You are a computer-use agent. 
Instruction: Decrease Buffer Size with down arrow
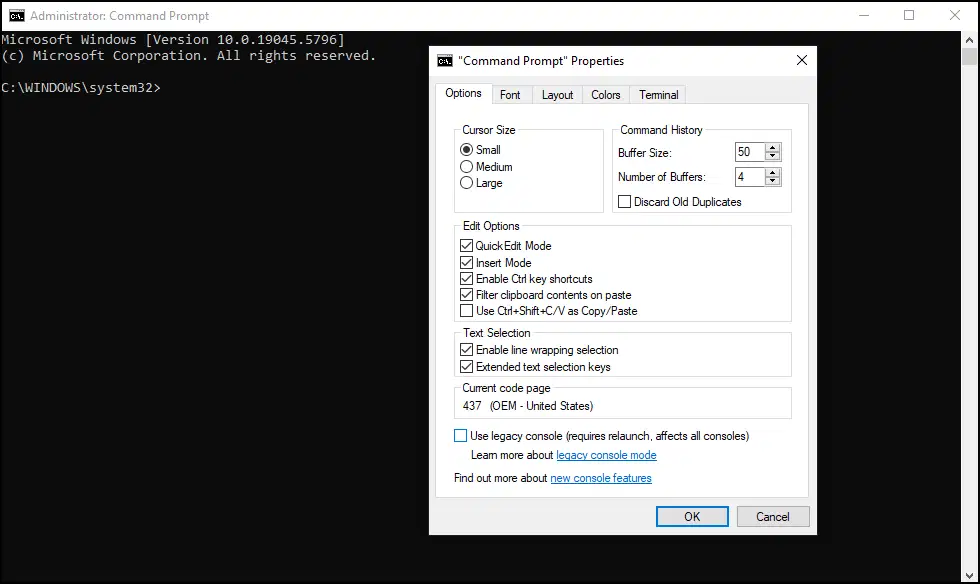point(773,156)
